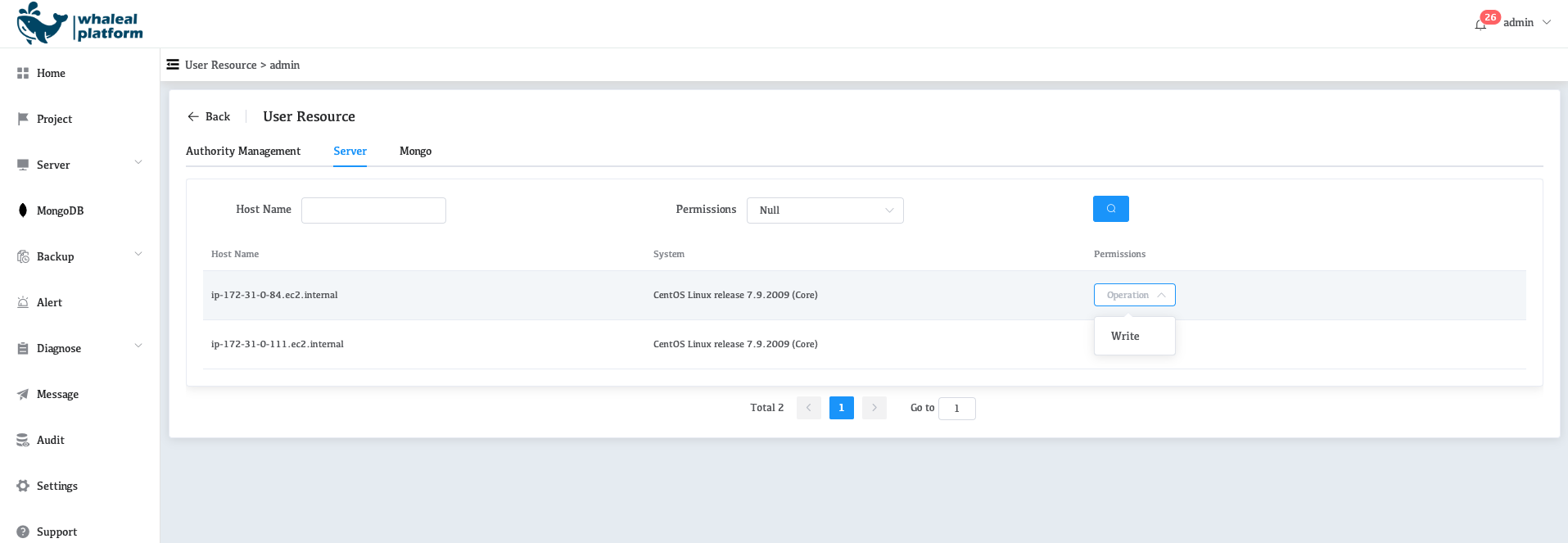1568x543 pixels.
Task: Click the notification bell icon
Action: pos(1480,24)
